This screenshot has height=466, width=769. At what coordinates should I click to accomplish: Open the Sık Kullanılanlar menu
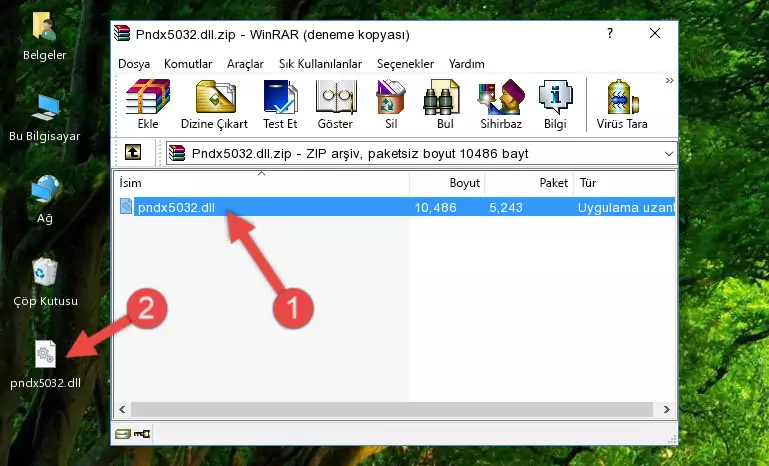point(321,64)
